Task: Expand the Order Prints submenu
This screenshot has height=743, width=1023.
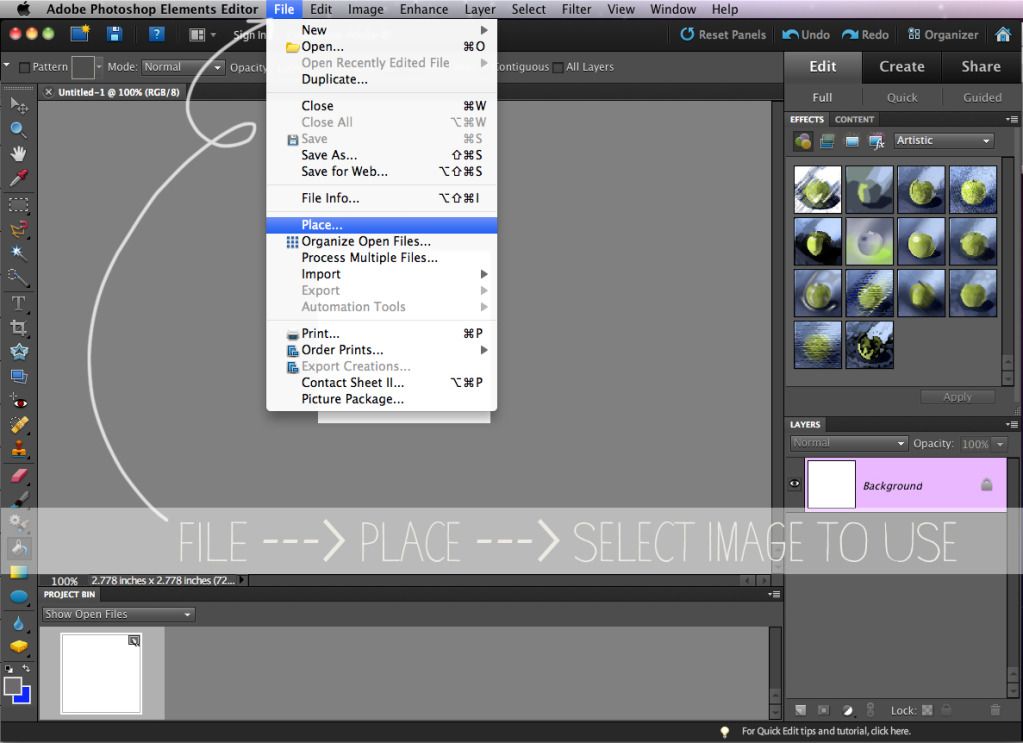Action: click(x=382, y=350)
